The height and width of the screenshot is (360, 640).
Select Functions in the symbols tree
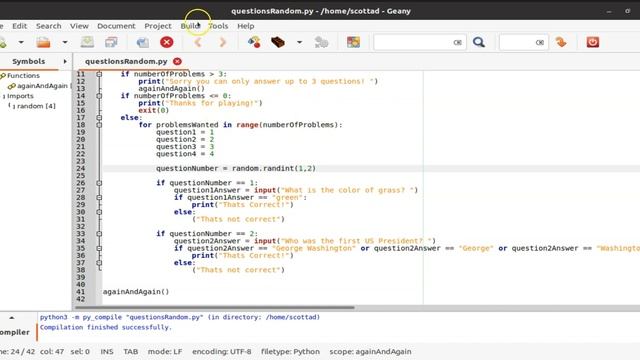(23, 76)
